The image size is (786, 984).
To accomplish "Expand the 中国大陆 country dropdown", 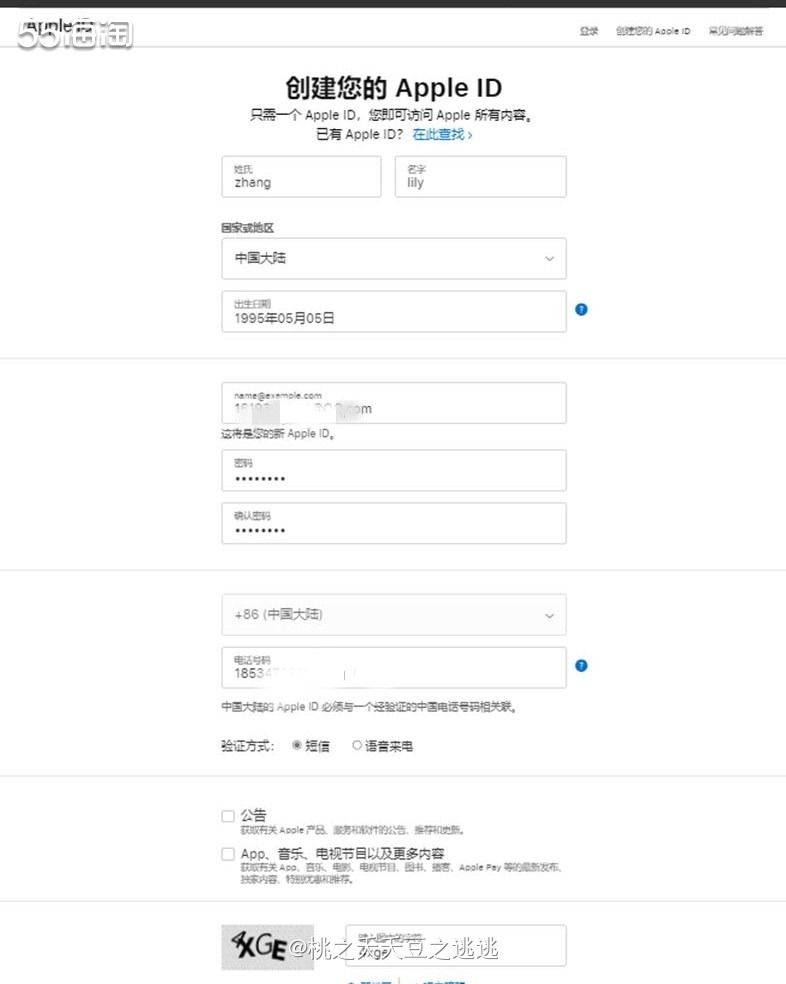I will click(394, 259).
